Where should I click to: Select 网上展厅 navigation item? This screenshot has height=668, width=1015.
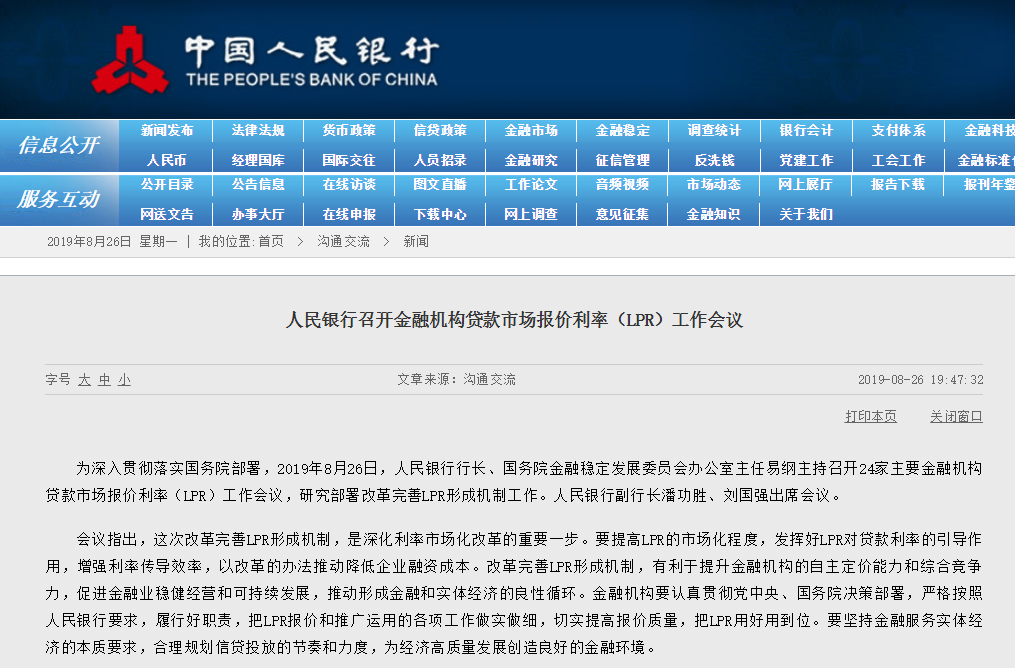806,184
